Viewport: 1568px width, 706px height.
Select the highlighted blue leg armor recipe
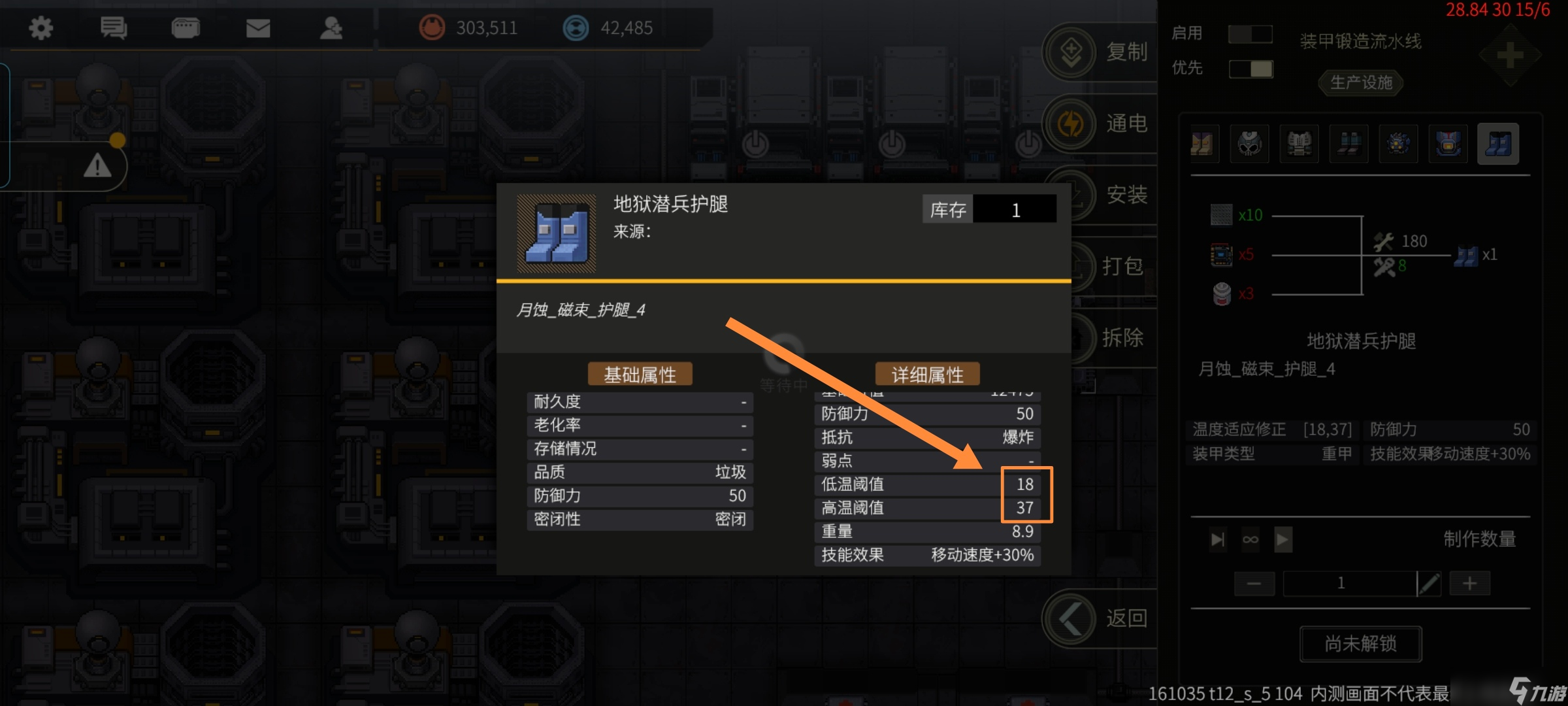pos(1497,143)
